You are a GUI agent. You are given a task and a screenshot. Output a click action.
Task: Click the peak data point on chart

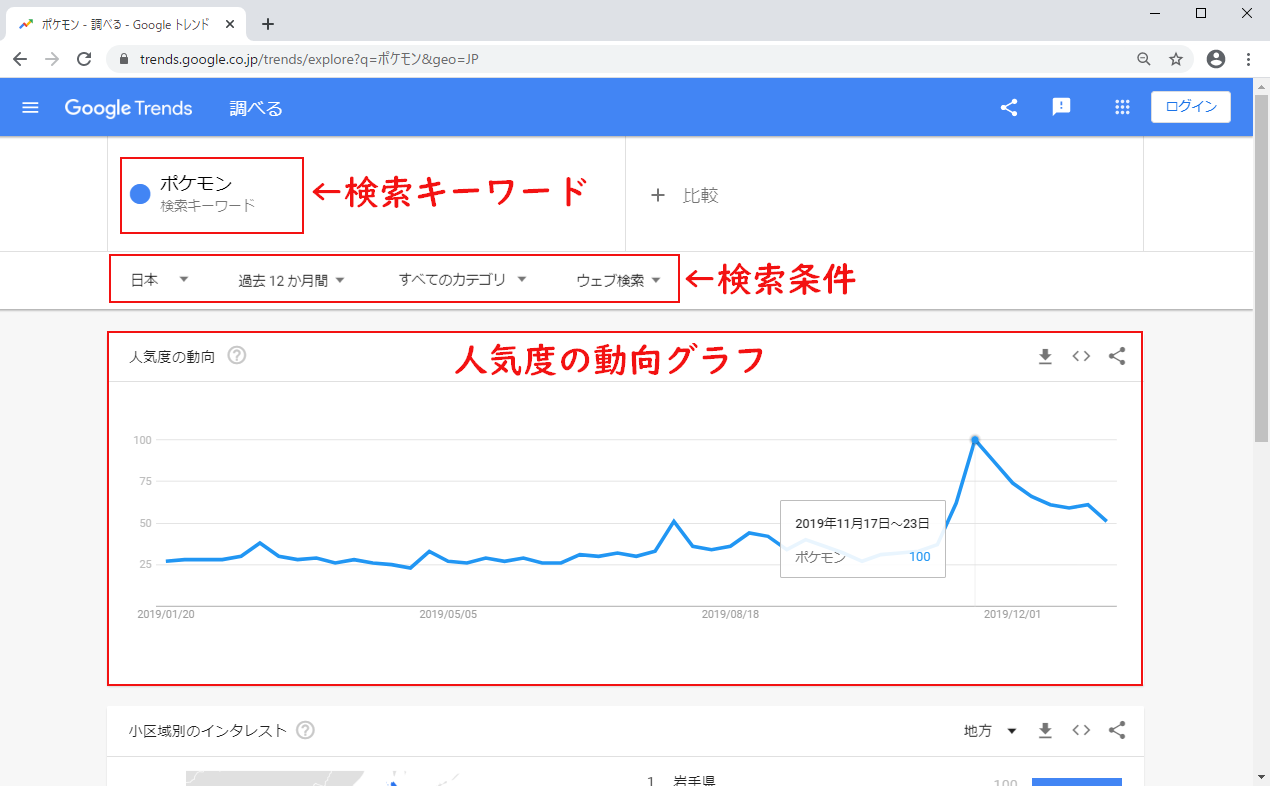click(975, 440)
